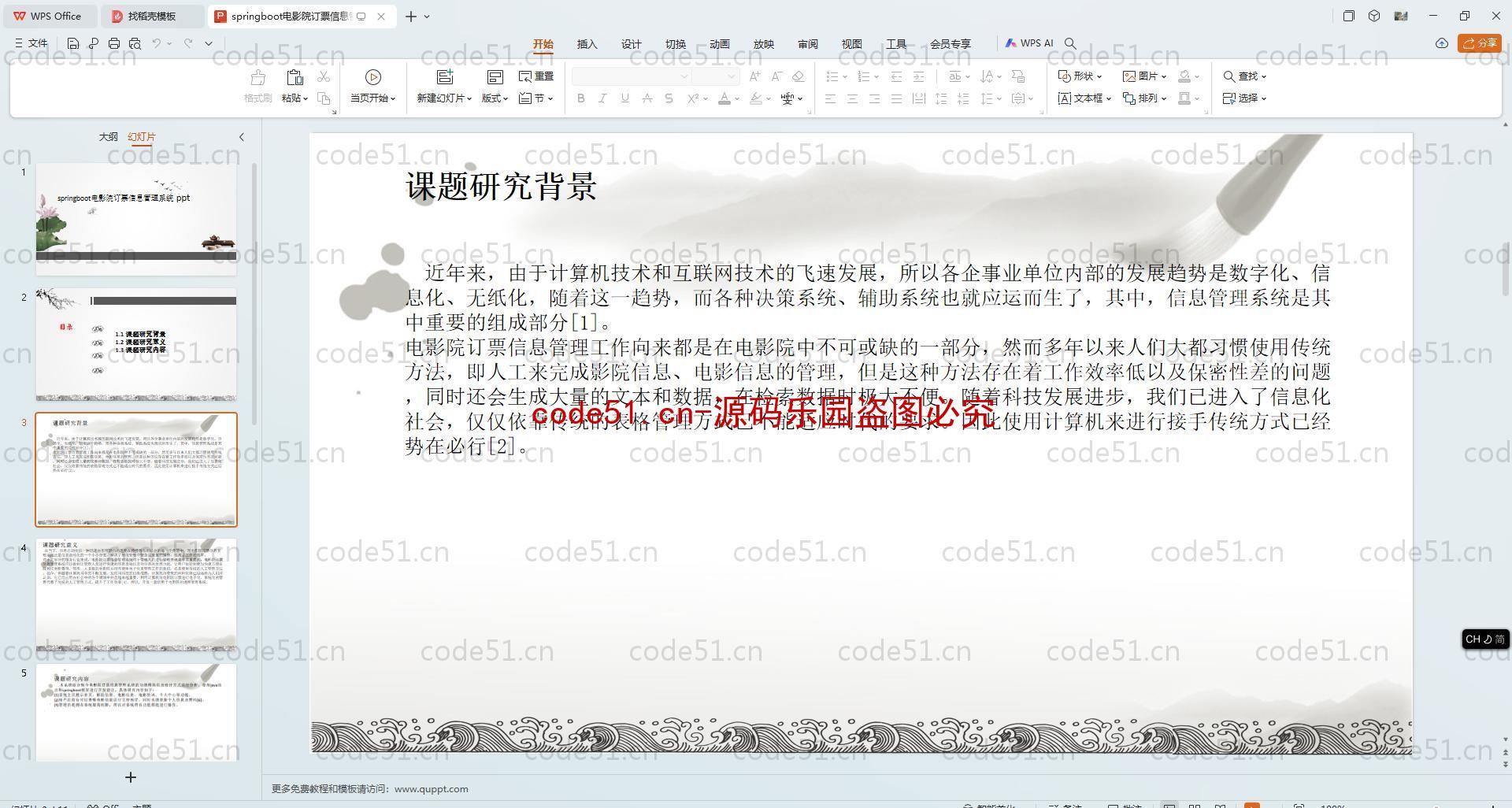1512x808 pixels.
Task: Click the Decrease Font Size icon
Action: click(776, 76)
